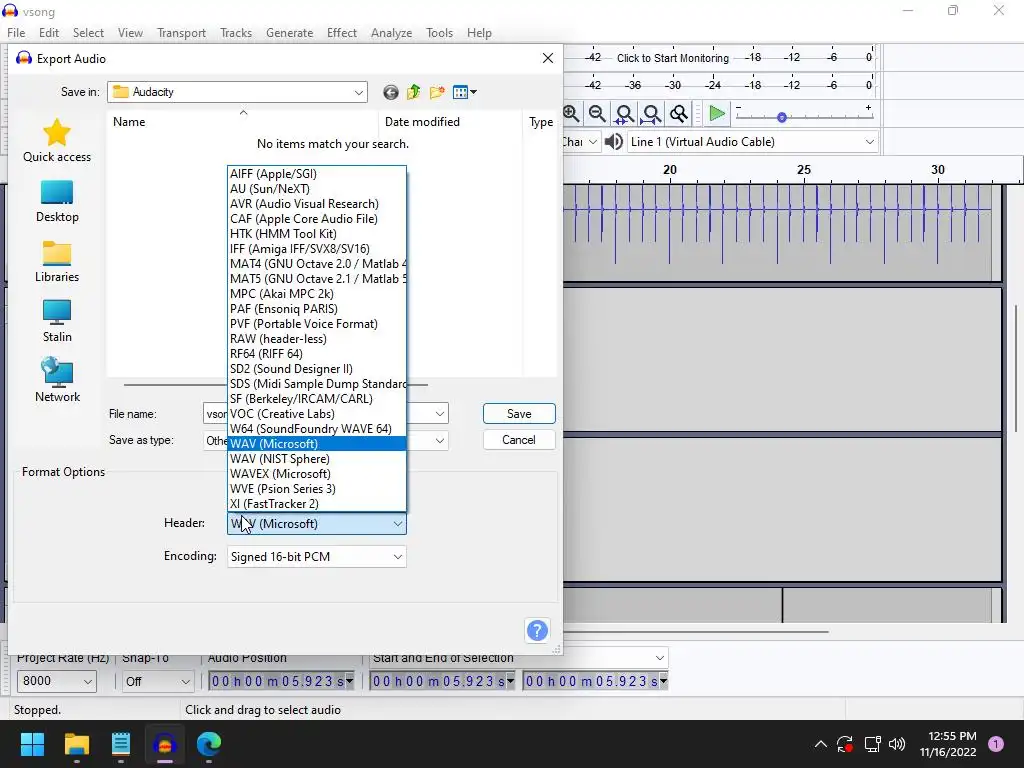Screen dimensions: 1024x768
Task: Click the Zoom Out magnifier icon
Action: (597, 114)
